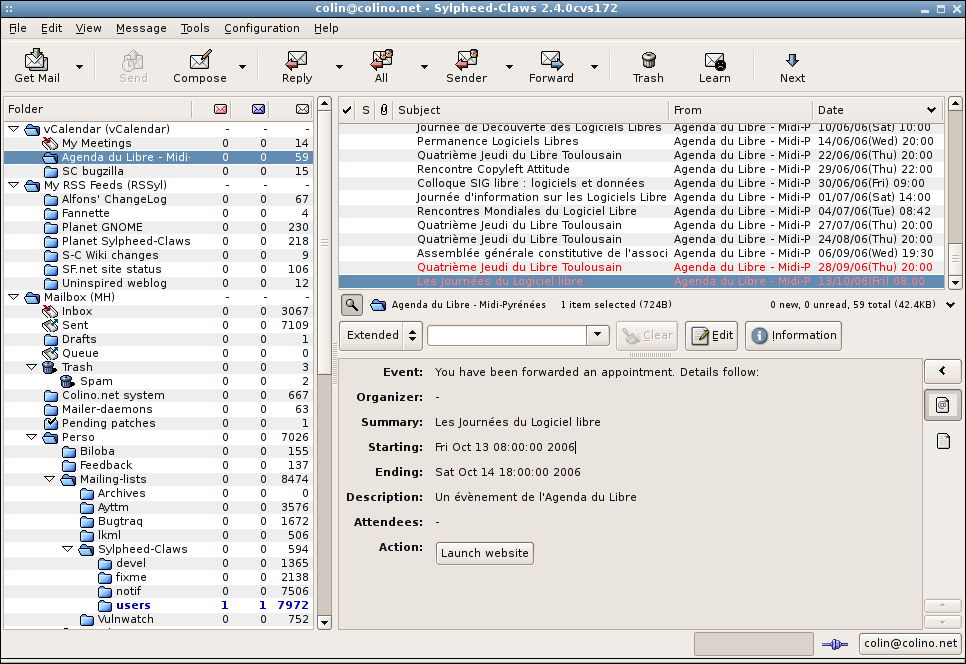The image size is (966, 664).
Task: Move message to Trash via toolbar
Action: click(x=648, y=60)
